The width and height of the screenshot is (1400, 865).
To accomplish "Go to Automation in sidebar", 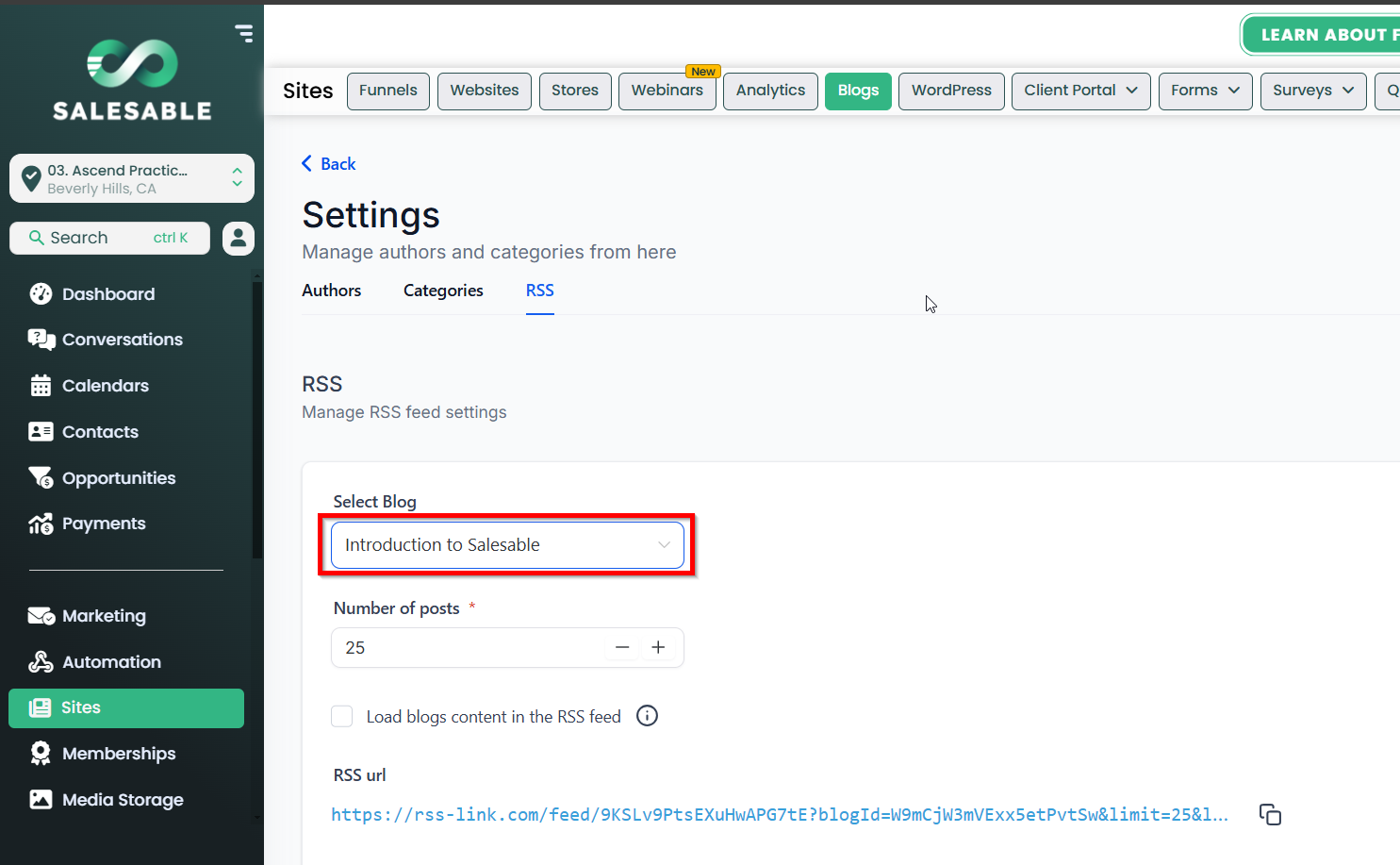I will coord(111,662).
